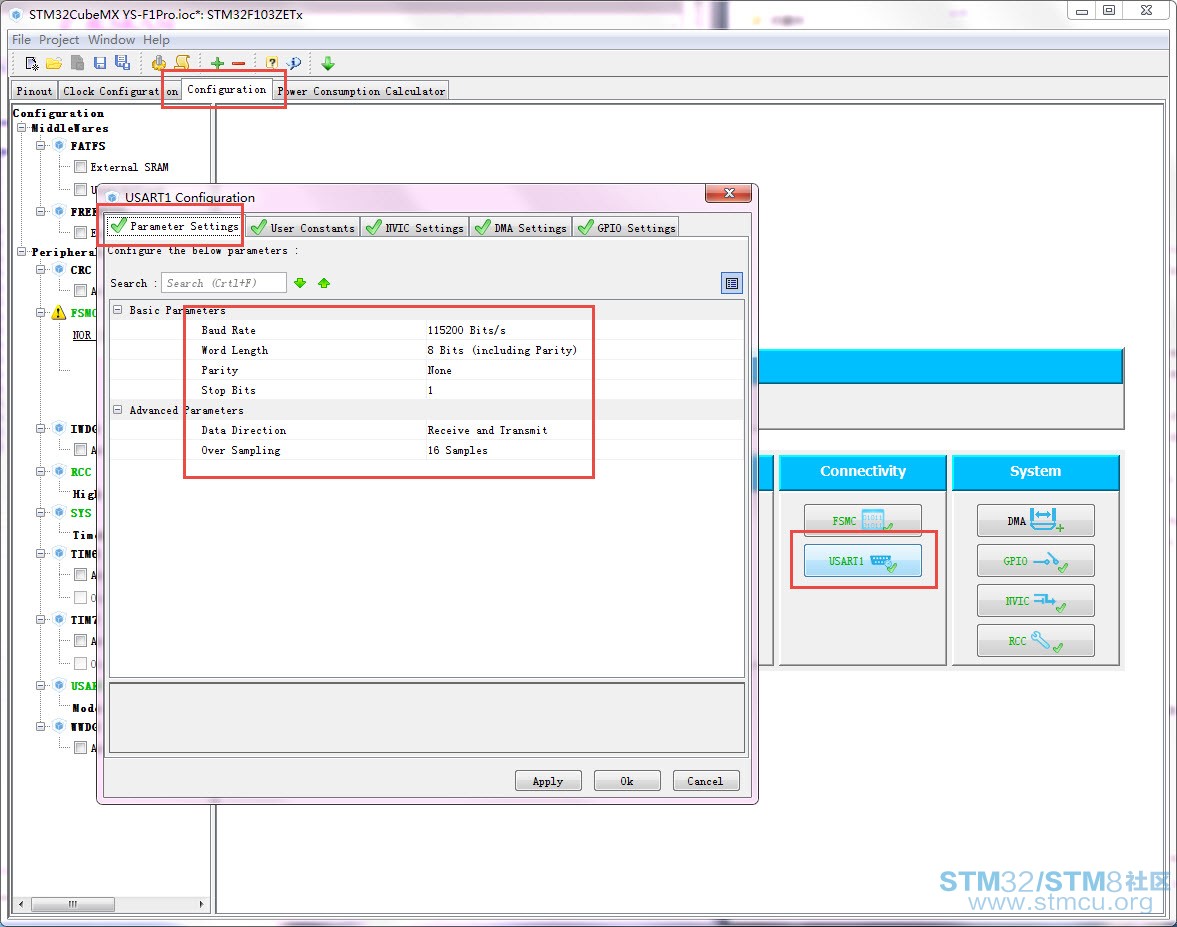Open DMA in the System panel
Image resolution: width=1177 pixels, height=927 pixels.
coord(1035,520)
